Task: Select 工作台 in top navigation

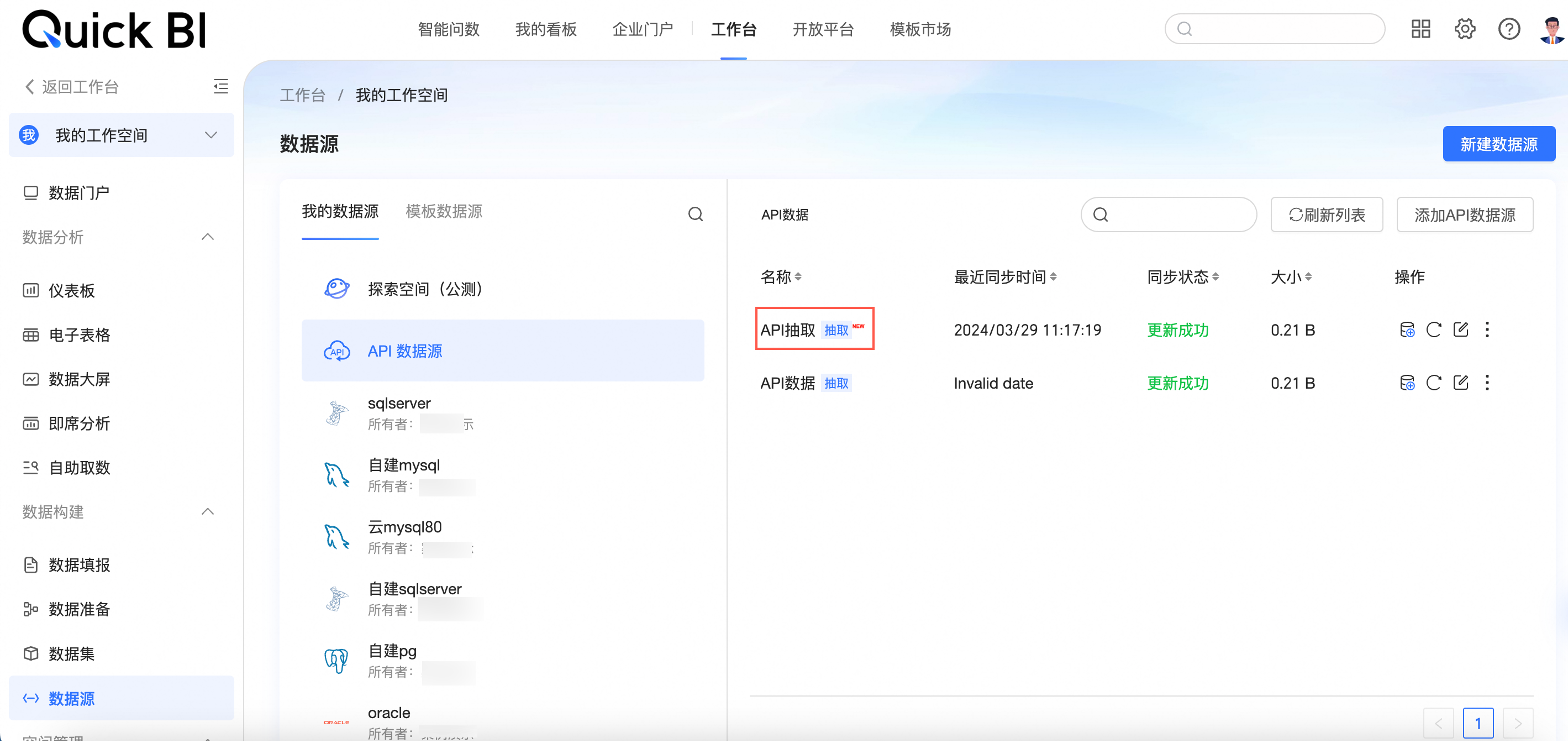Action: coord(734,29)
